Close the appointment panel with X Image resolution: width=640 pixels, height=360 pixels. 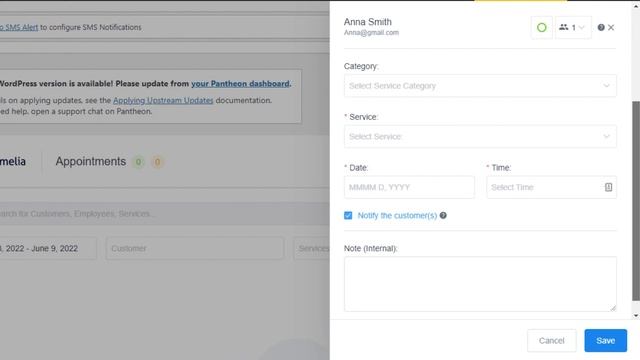click(x=611, y=27)
